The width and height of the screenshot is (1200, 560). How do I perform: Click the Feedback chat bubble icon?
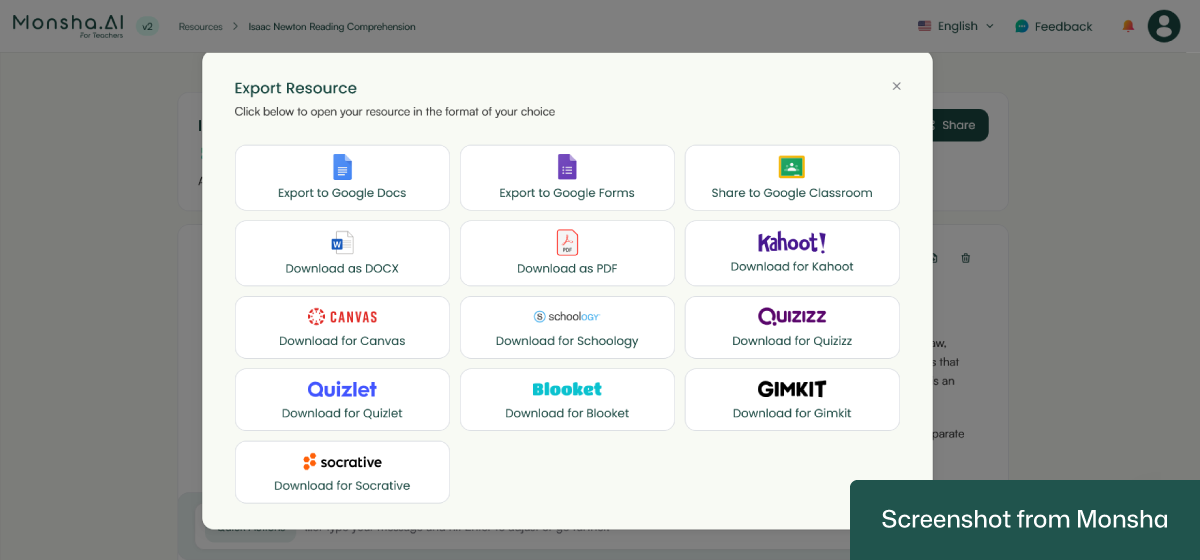tap(1021, 26)
